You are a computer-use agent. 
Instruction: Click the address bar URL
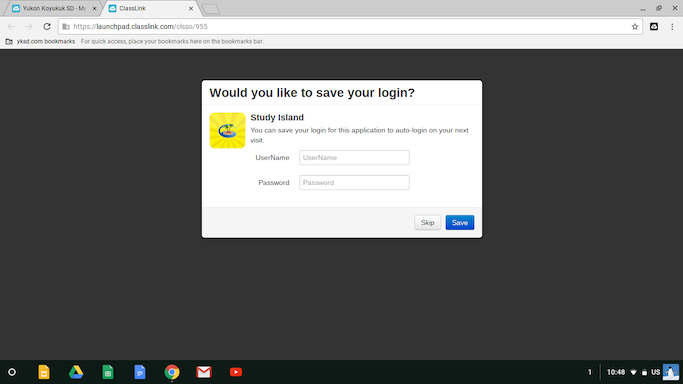click(x=140, y=27)
